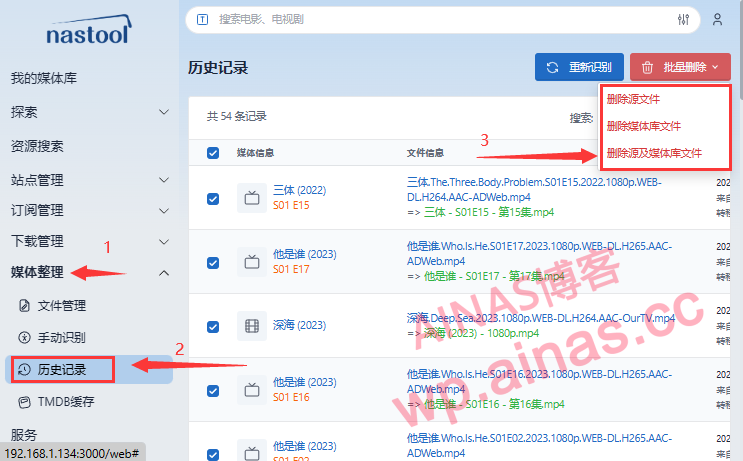The width and height of the screenshot is (743, 461).
Task: Toggle the select-all checkbox in table header
Action: point(213,153)
